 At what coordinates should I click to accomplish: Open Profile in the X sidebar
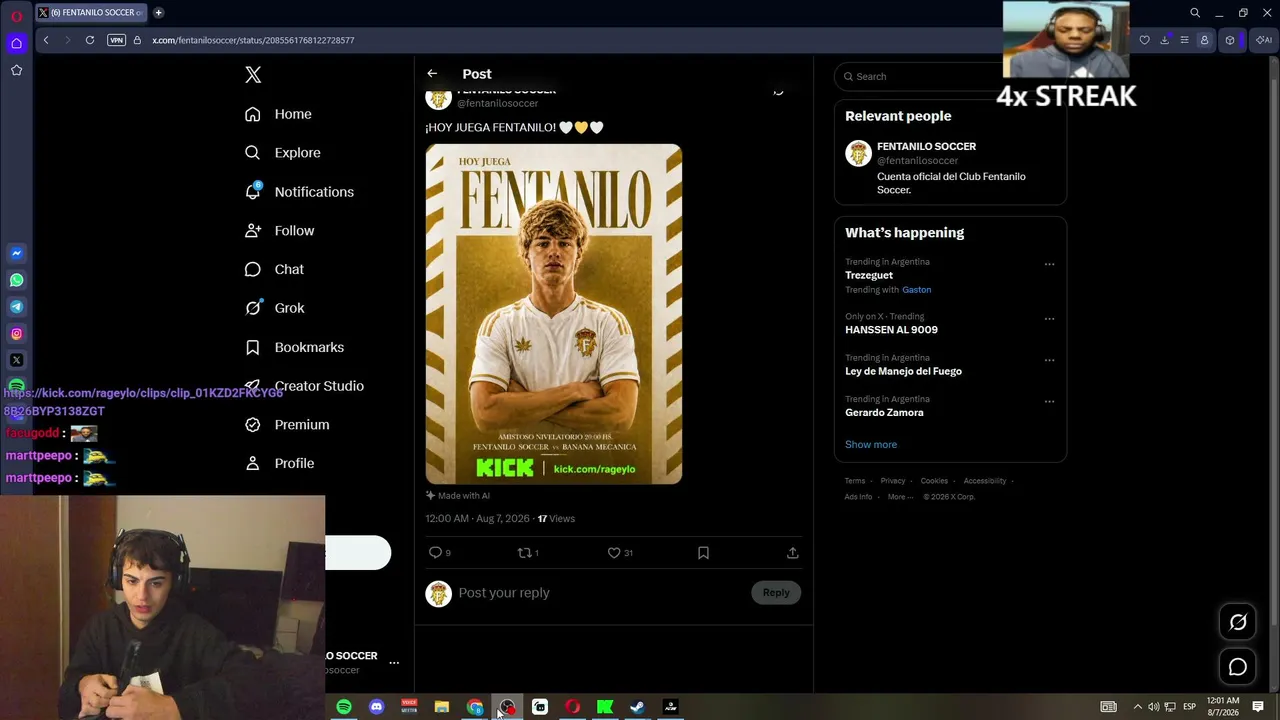tap(280, 464)
